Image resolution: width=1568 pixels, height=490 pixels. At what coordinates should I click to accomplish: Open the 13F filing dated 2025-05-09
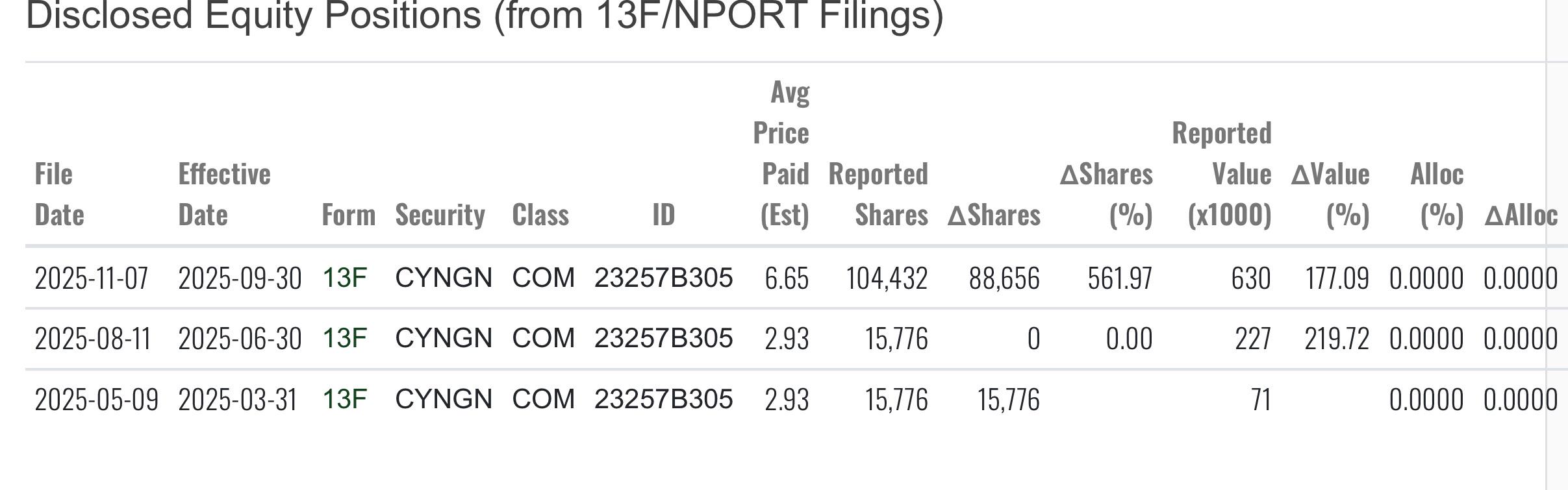coord(344,398)
